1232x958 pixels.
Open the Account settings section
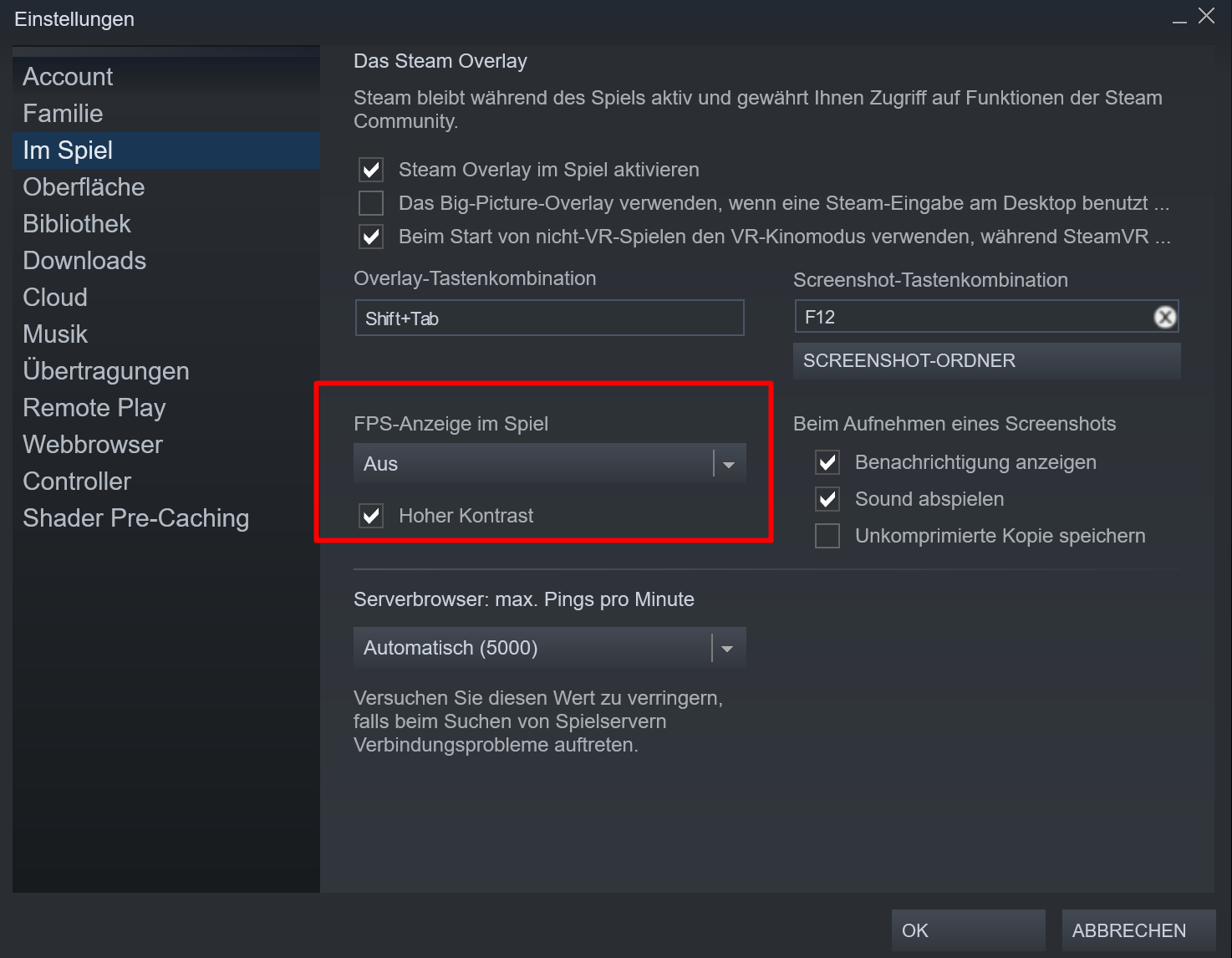68,77
